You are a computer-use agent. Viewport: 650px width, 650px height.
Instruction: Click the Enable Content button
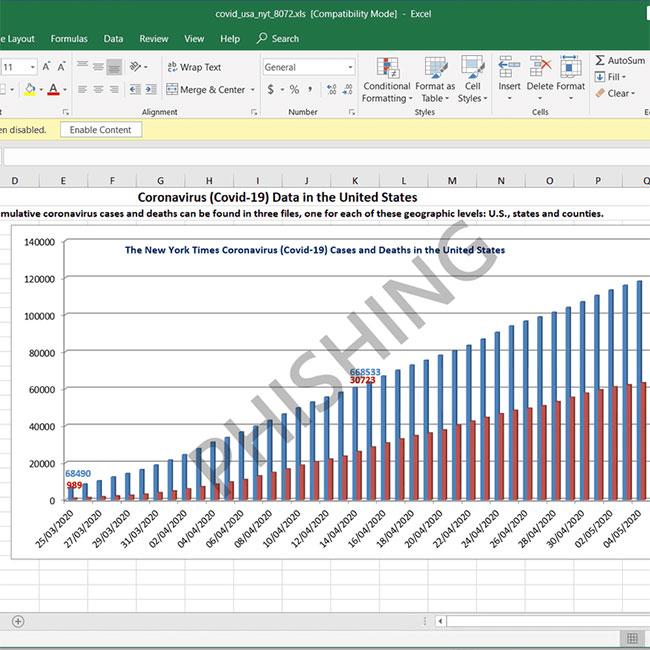[x=101, y=130]
